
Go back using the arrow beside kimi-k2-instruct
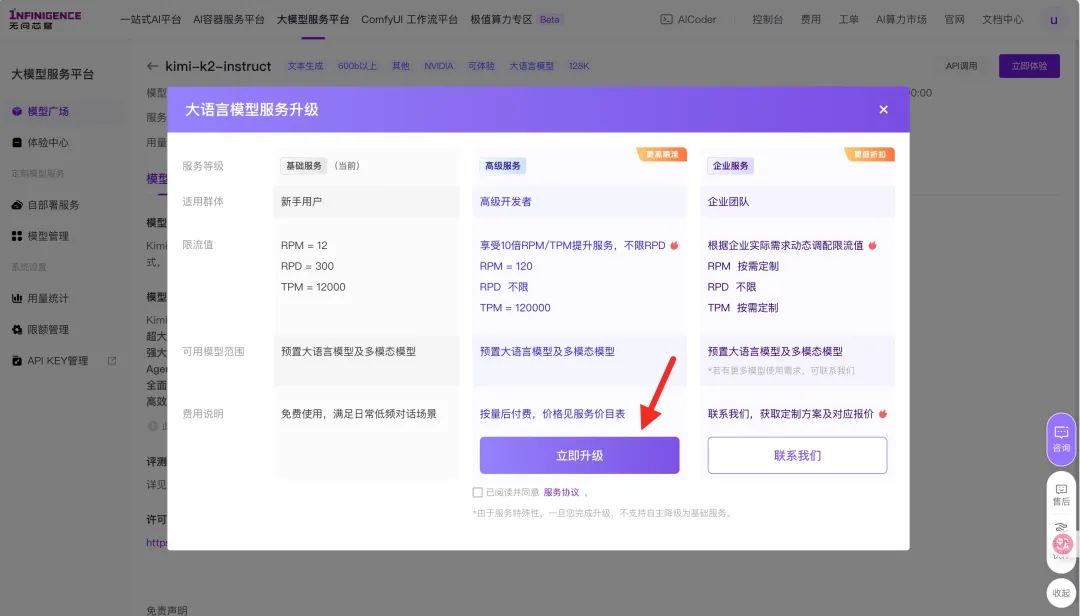click(152, 66)
